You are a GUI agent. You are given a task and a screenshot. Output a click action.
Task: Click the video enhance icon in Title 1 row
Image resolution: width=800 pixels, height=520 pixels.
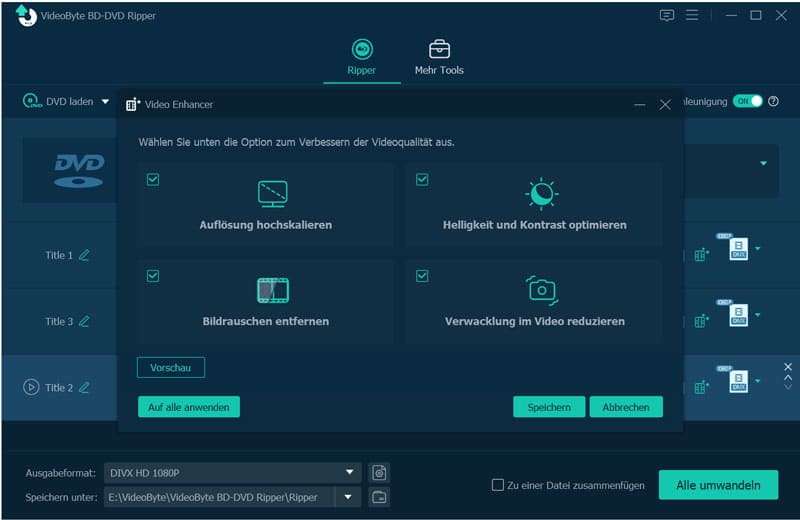point(702,254)
